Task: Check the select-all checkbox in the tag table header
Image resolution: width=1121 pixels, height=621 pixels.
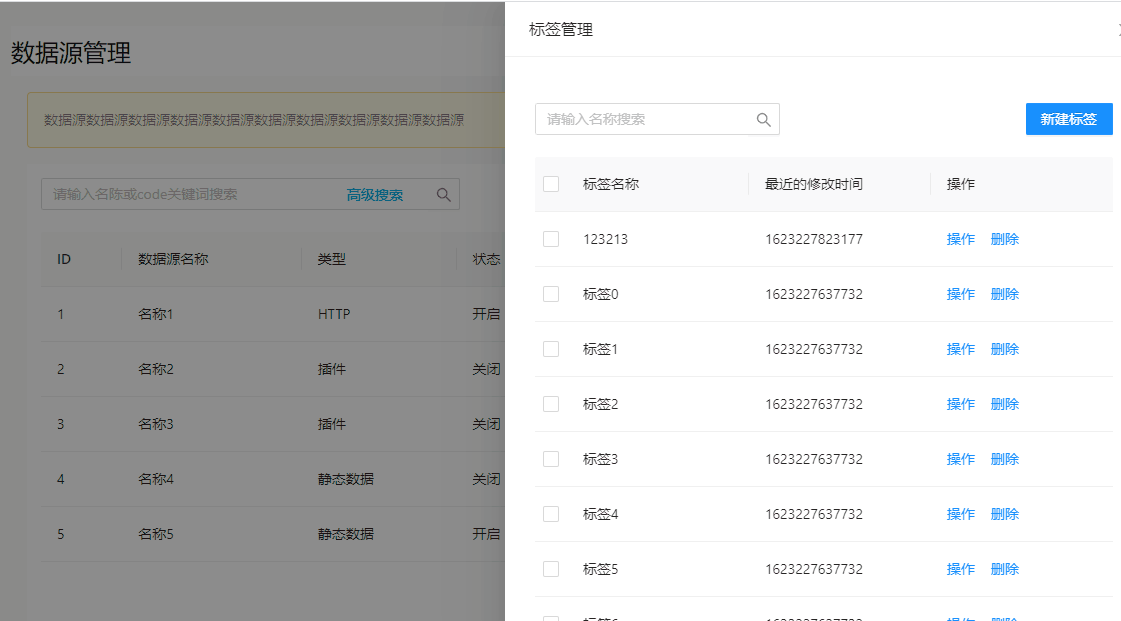Action: tap(551, 184)
